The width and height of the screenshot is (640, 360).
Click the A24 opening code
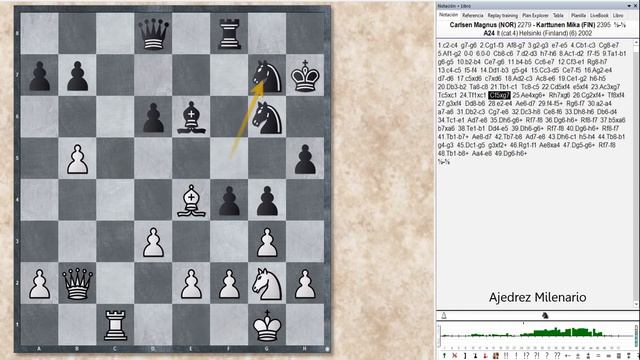coord(489,33)
